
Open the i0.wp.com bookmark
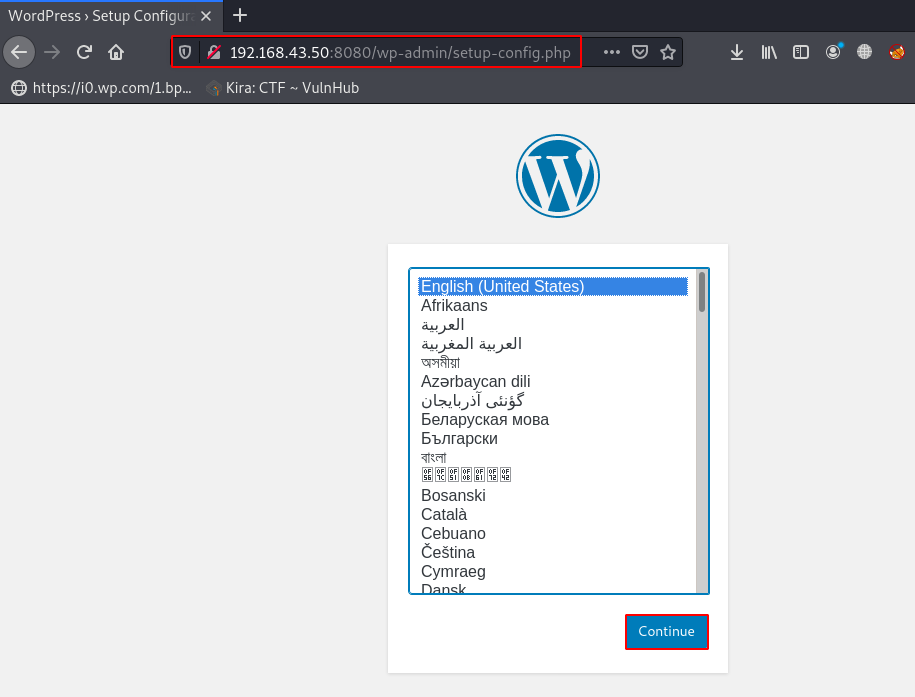tap(102, 88)
